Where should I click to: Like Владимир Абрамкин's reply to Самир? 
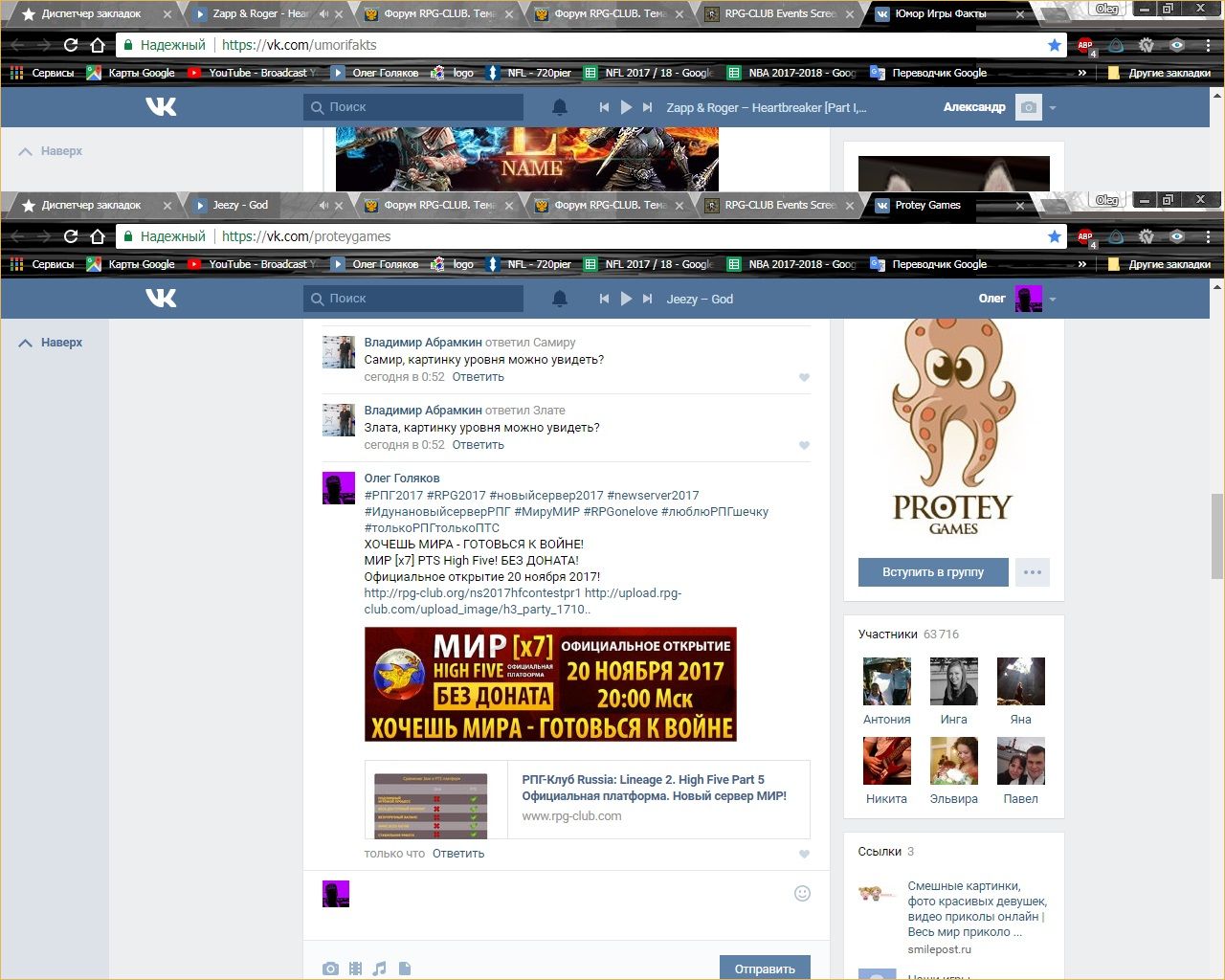[x=804, y=377]
